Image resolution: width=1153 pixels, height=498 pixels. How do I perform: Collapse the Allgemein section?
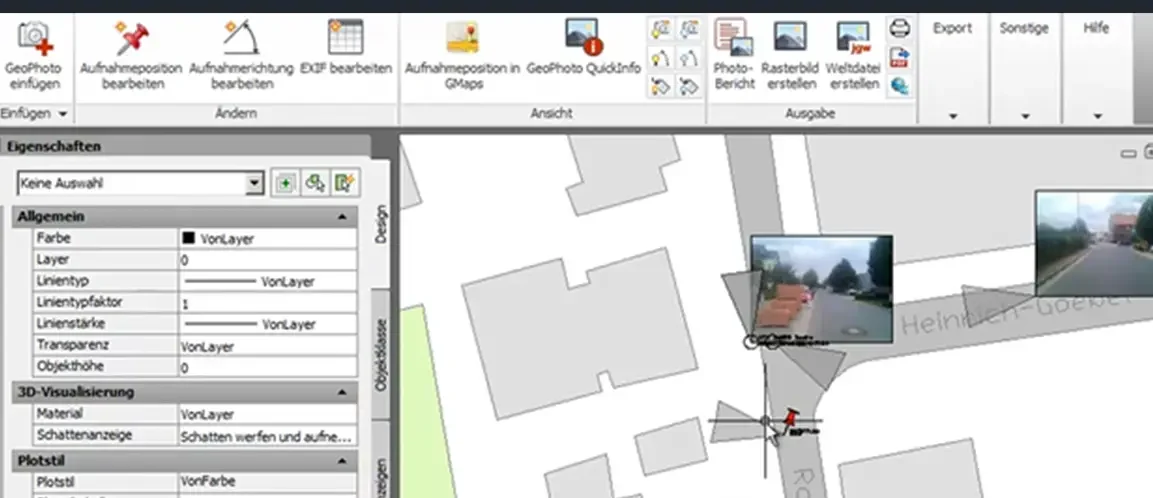[343, 217]
